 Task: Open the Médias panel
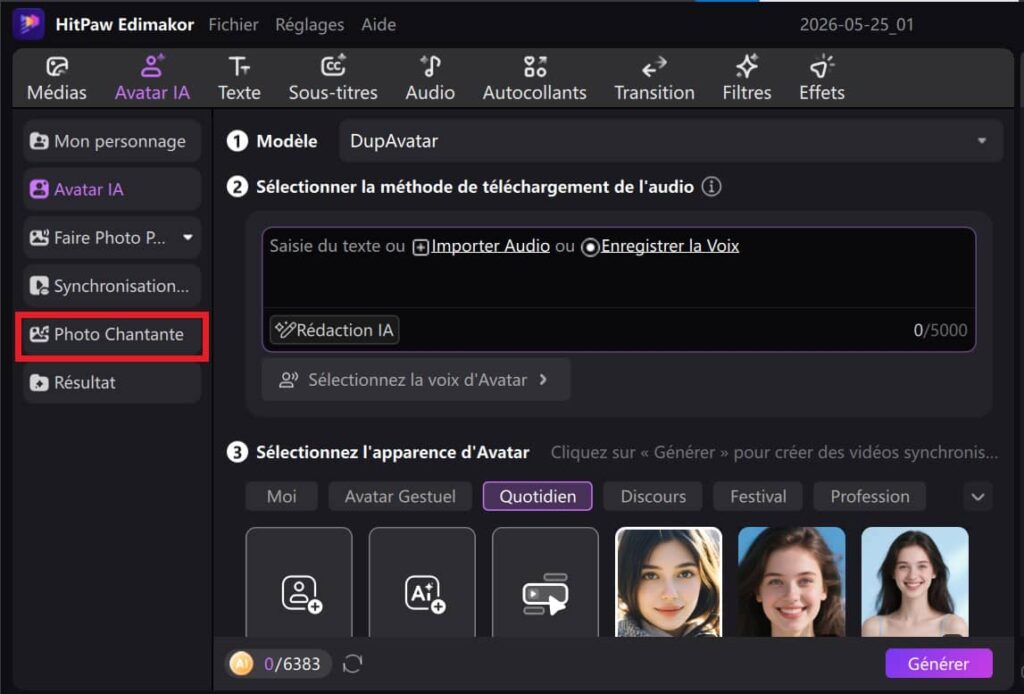[x=57, y=78]
